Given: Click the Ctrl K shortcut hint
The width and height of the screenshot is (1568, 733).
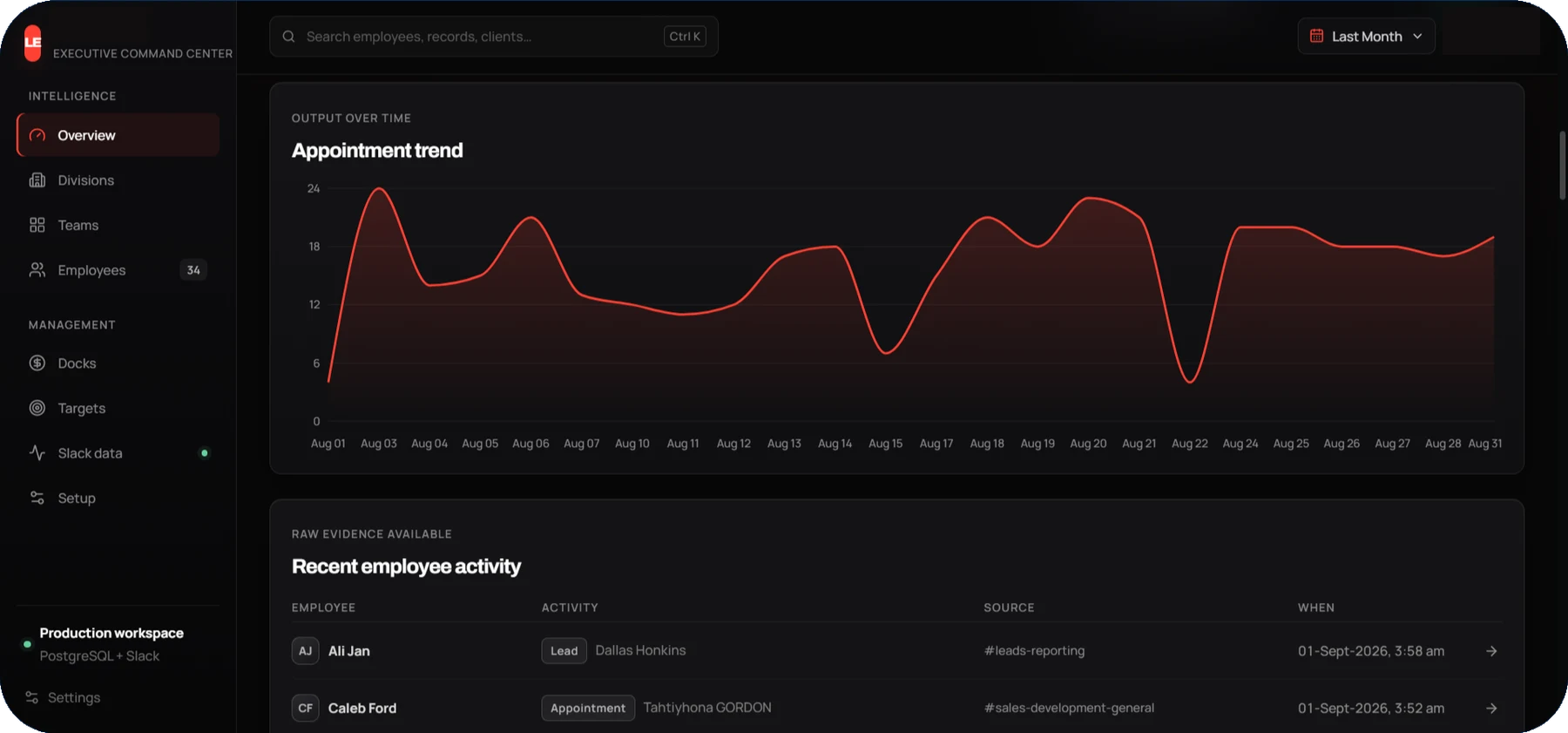Looking at the screenshot, I should click(x=685, y=37).
